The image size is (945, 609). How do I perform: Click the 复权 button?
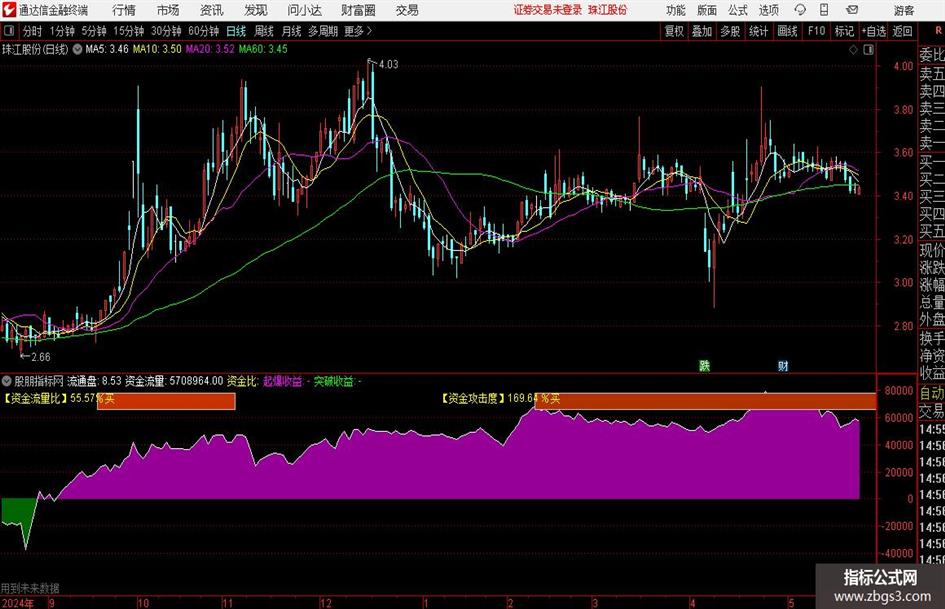pos(674,31)
